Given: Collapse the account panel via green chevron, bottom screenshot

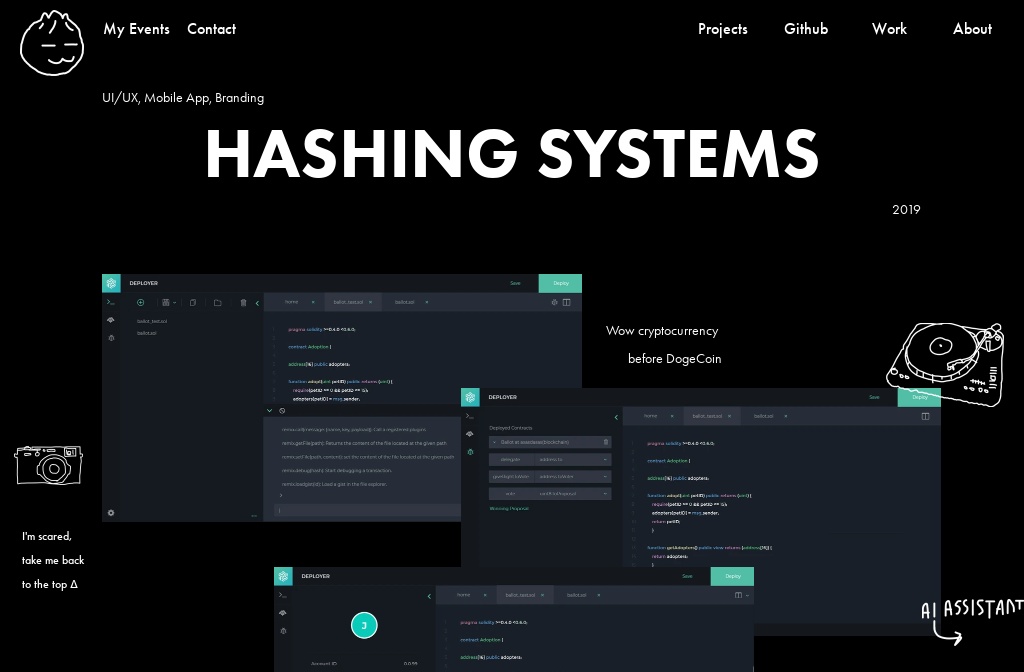Looking at the screenshot, I should [x=429, y=596].
